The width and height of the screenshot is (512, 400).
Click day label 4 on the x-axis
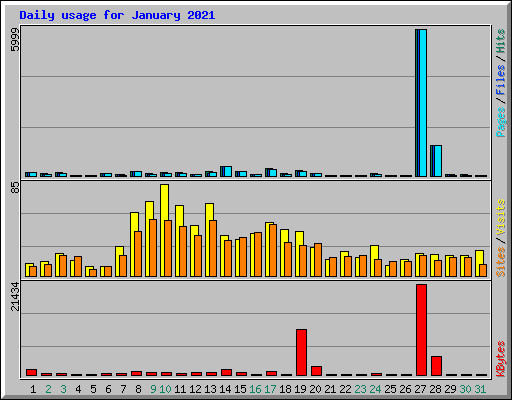78,389
